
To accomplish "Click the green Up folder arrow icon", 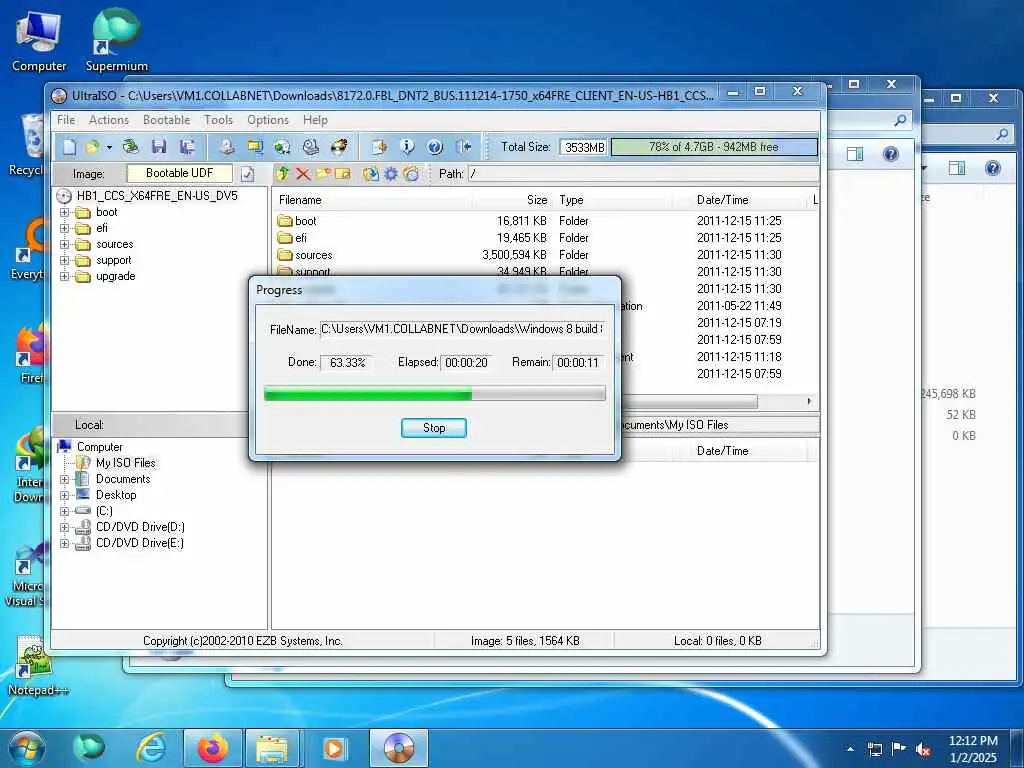I will pos(283,174).
